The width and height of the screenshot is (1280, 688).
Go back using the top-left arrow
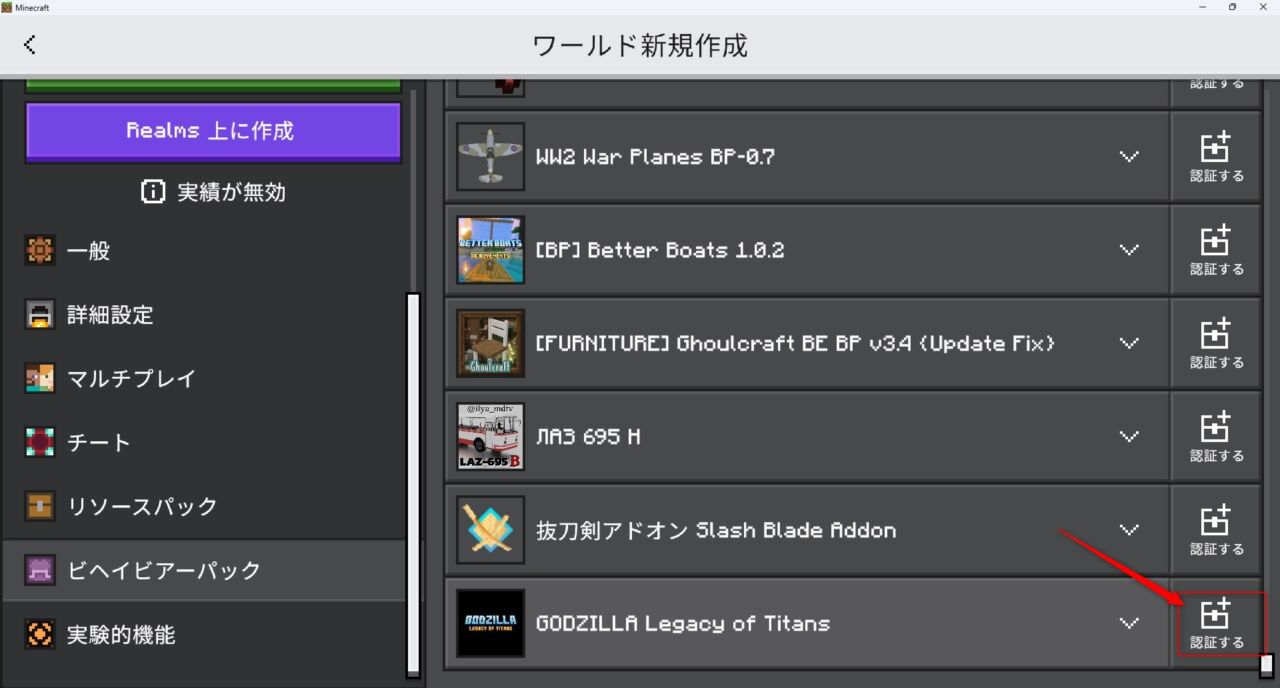(30, 44)
